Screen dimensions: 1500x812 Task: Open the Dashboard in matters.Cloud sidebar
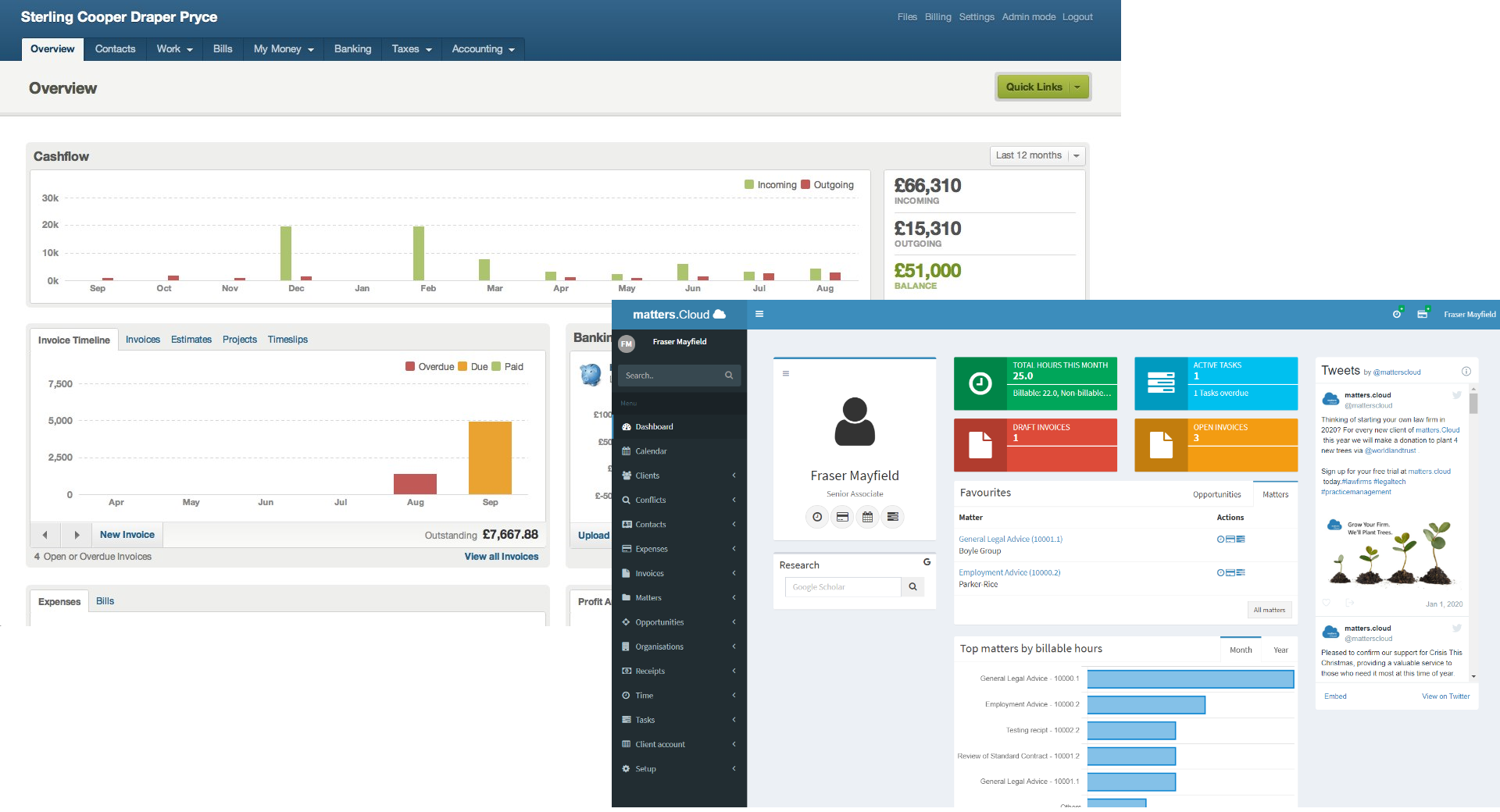coord(654,426)
